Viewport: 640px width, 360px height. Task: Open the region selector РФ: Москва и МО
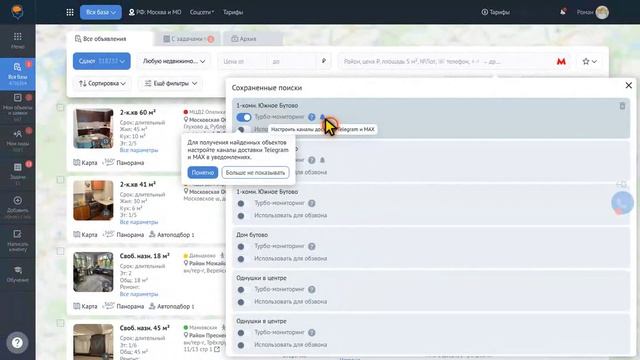pos(155,12)
